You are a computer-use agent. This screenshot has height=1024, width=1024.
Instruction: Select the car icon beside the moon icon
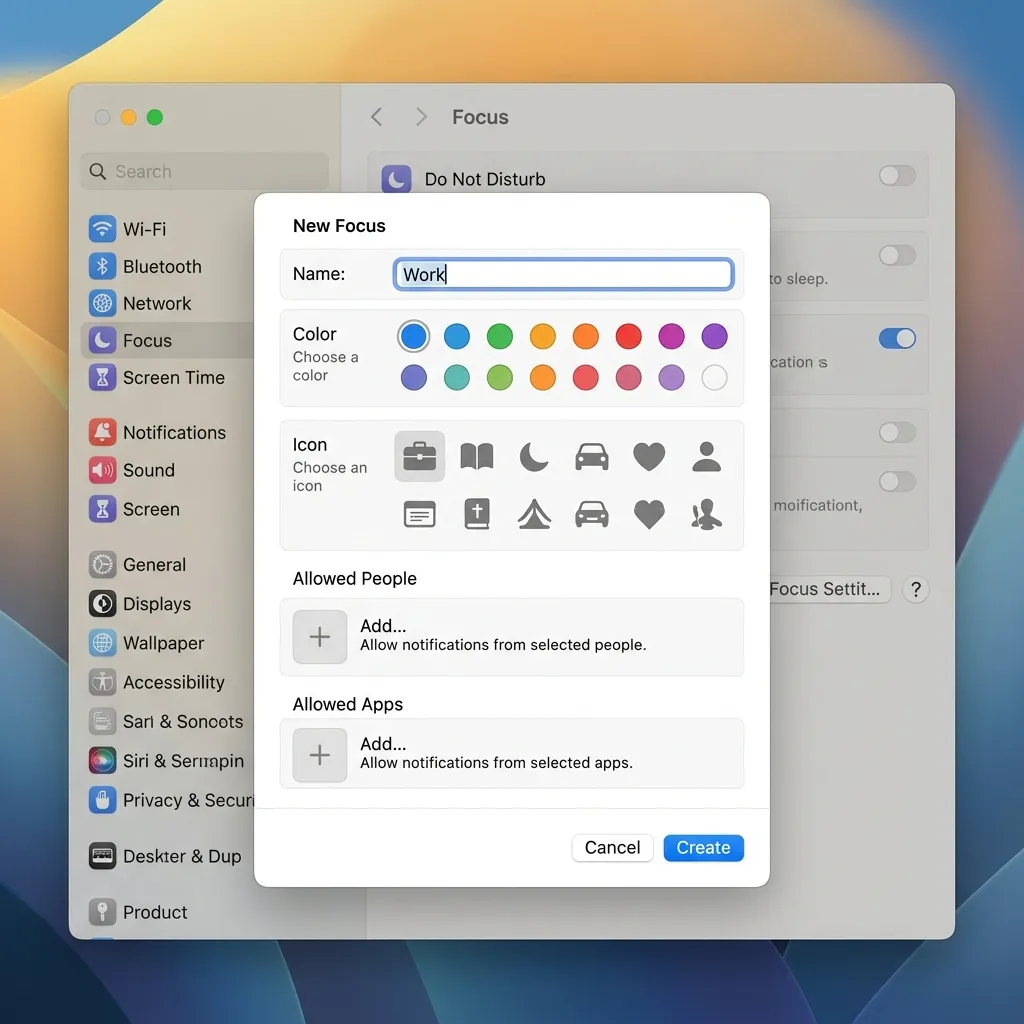tap(592, 456)
